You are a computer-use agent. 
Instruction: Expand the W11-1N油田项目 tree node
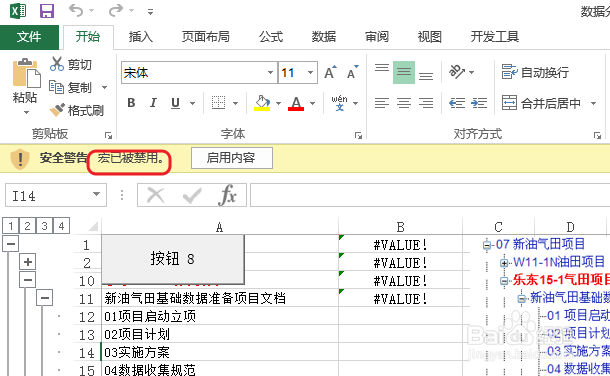(504, 263)
